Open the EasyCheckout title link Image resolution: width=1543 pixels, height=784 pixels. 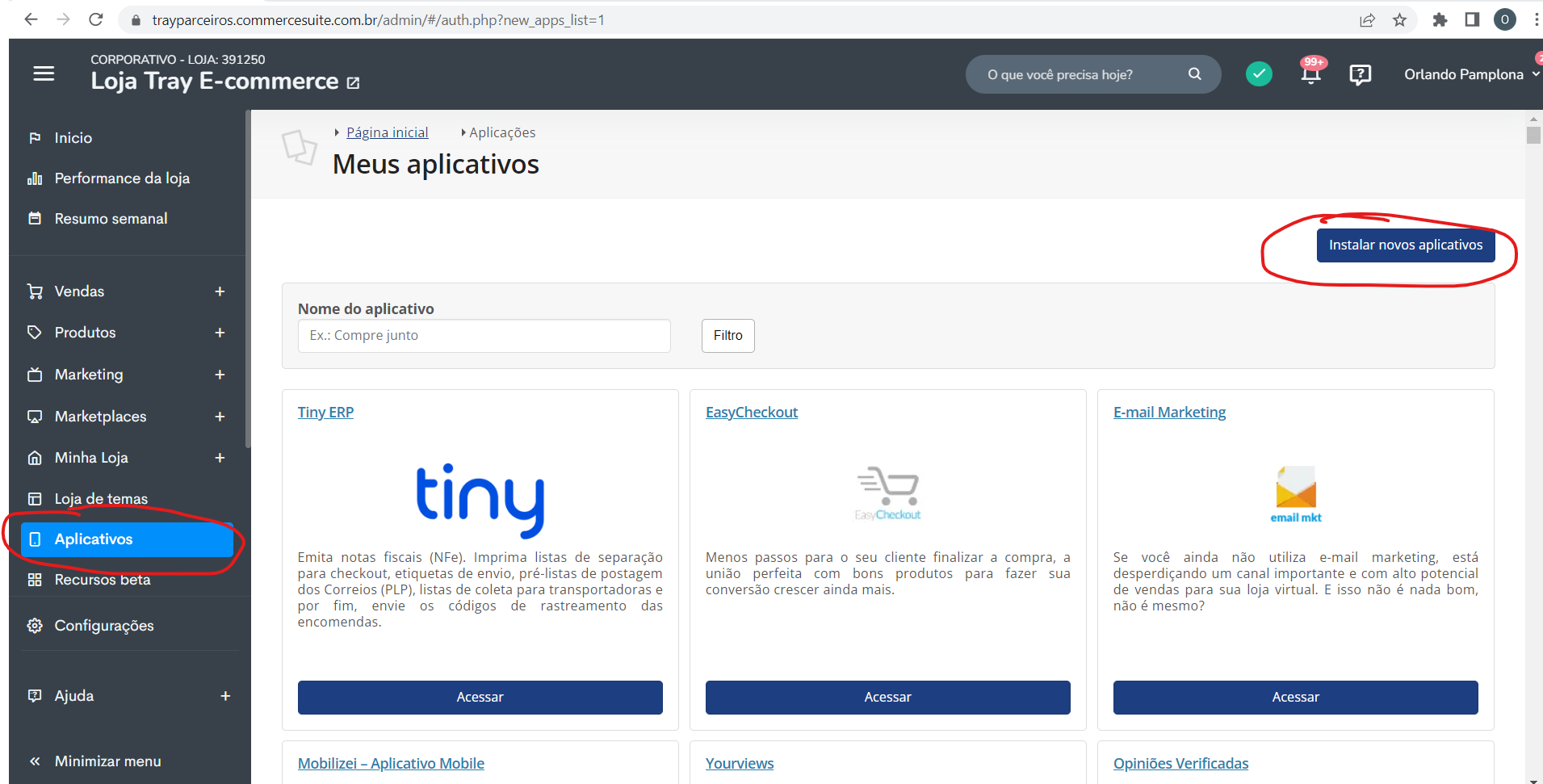(752, 413)
